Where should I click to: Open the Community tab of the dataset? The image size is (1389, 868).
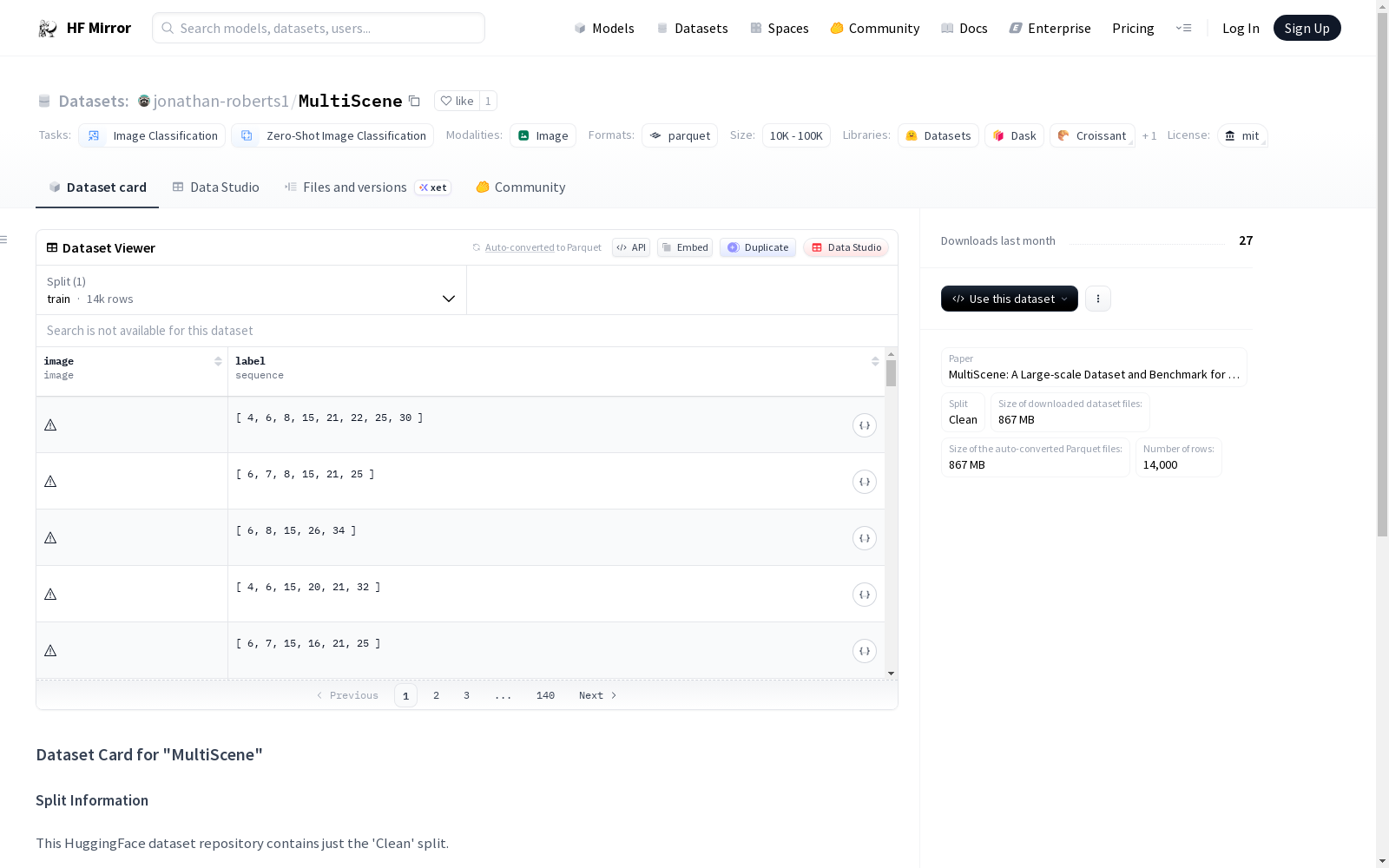click(x=521, y=187)
